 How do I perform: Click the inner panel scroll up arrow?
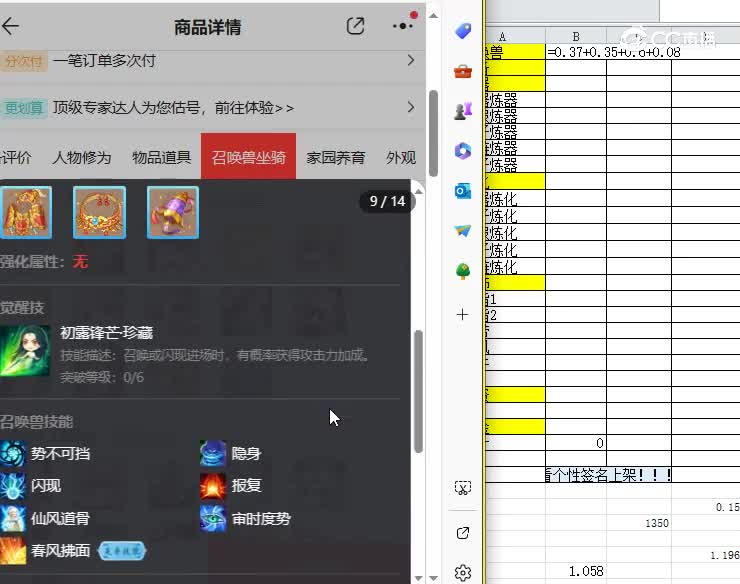[x=418, y=191]
